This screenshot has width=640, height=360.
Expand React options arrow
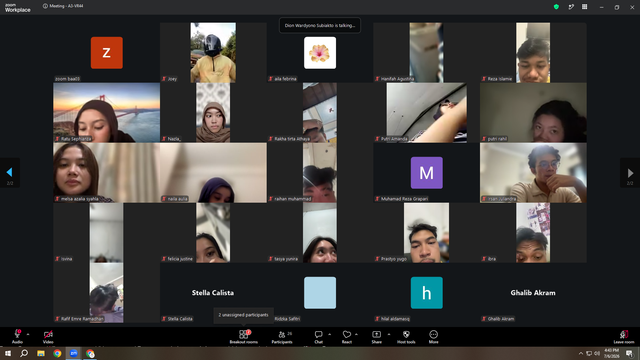click(356, 334)
